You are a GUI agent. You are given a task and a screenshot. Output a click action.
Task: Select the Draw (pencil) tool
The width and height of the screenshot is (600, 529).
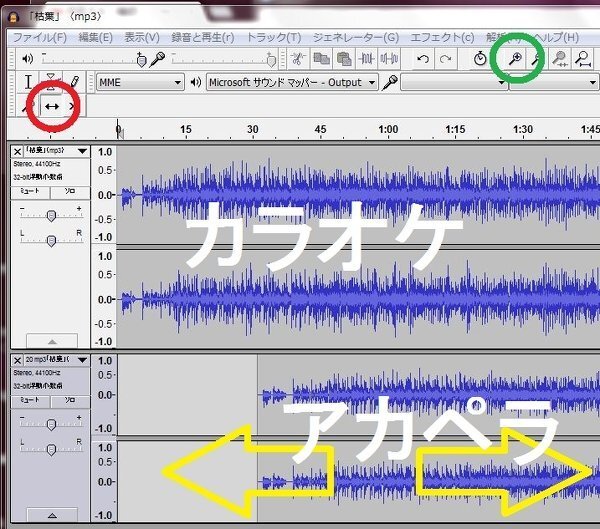click(74, 82)
